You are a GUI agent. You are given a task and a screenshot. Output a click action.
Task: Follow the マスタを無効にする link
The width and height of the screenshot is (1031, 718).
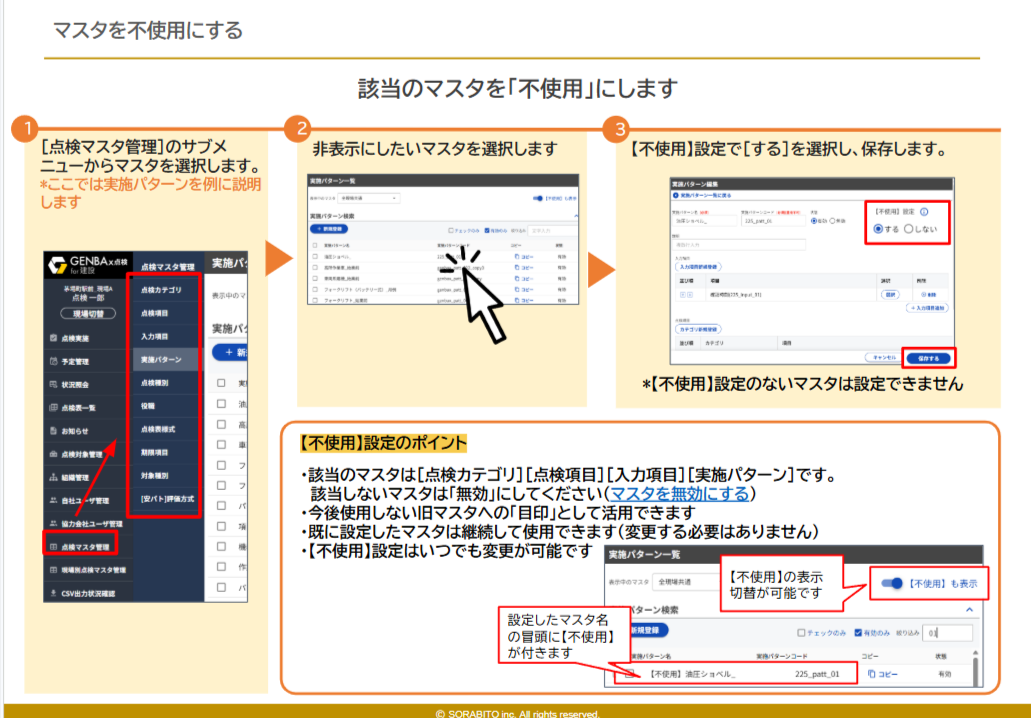point(680,494)
